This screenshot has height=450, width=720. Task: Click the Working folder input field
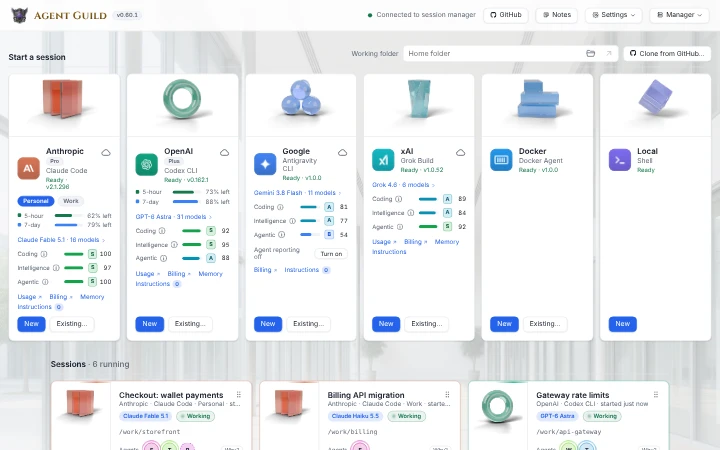tap(511, 53)
